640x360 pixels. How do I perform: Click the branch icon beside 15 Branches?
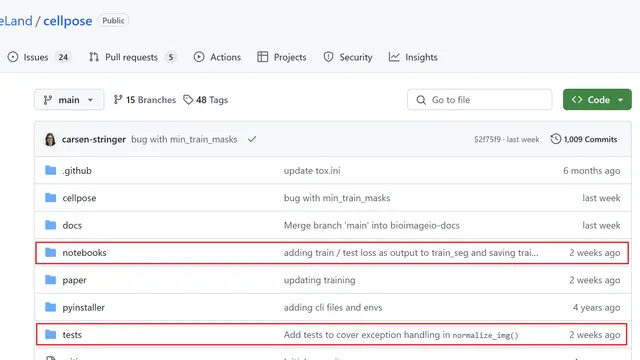pyautogui.click(x=118, y=100)
